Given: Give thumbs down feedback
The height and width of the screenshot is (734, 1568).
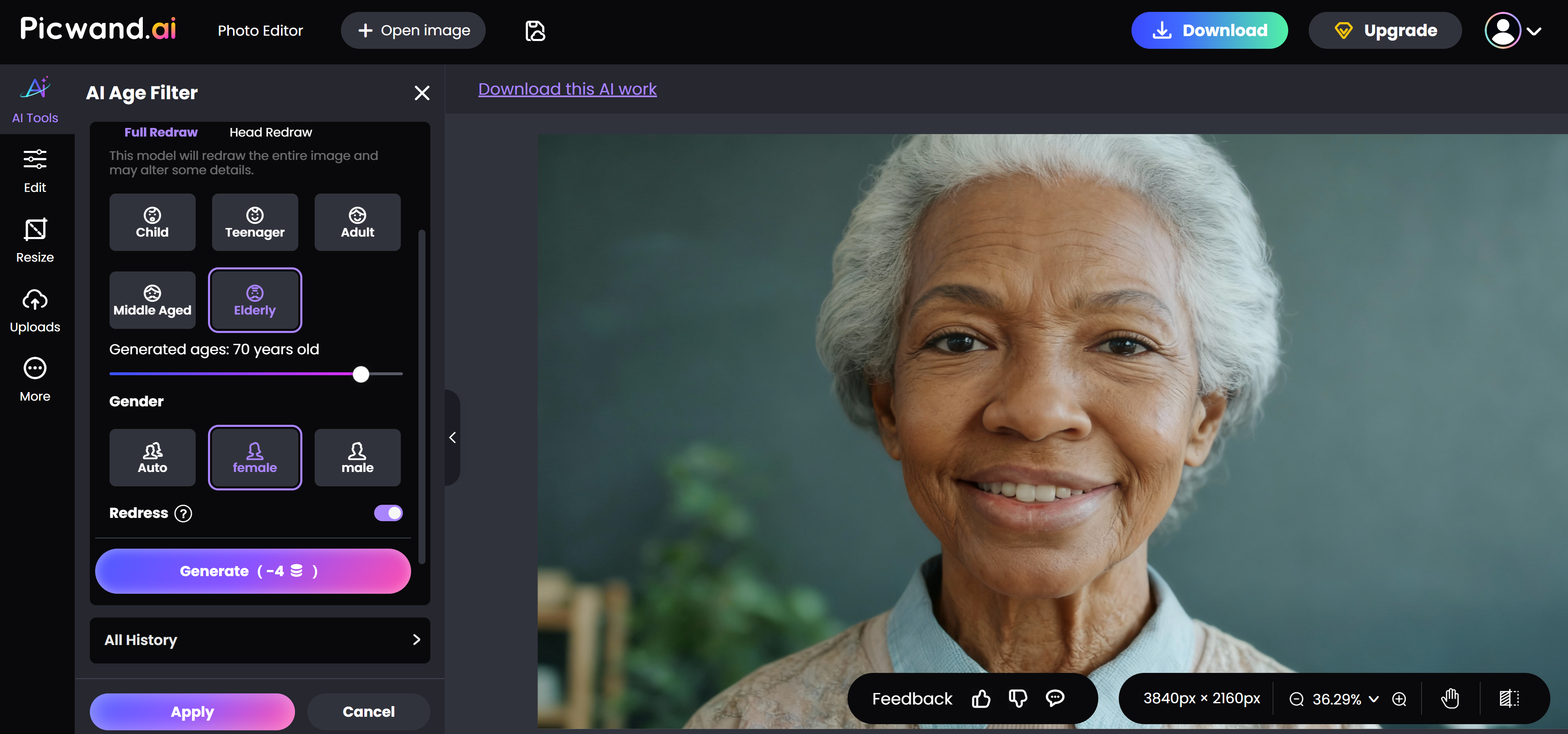Looking at the screenshot, I should click(x=1018, y=699).
